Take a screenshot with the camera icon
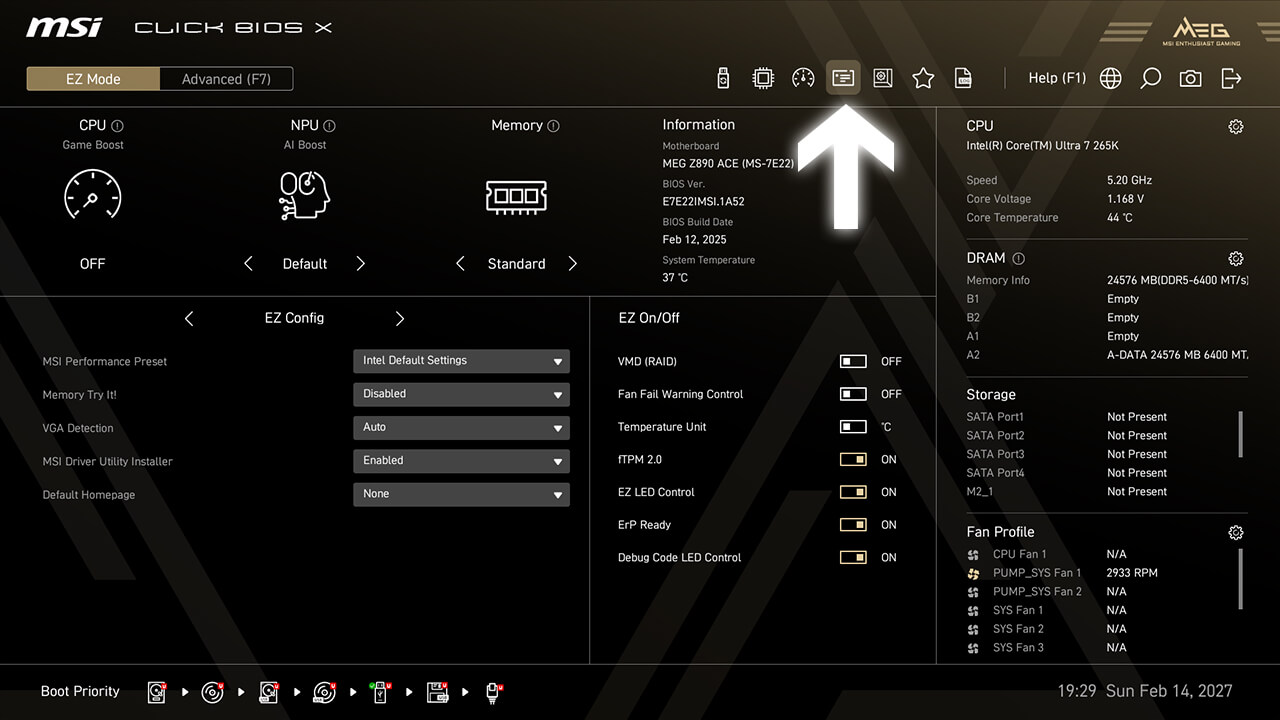This screenshot has height=720, width=1280. 1190,78
